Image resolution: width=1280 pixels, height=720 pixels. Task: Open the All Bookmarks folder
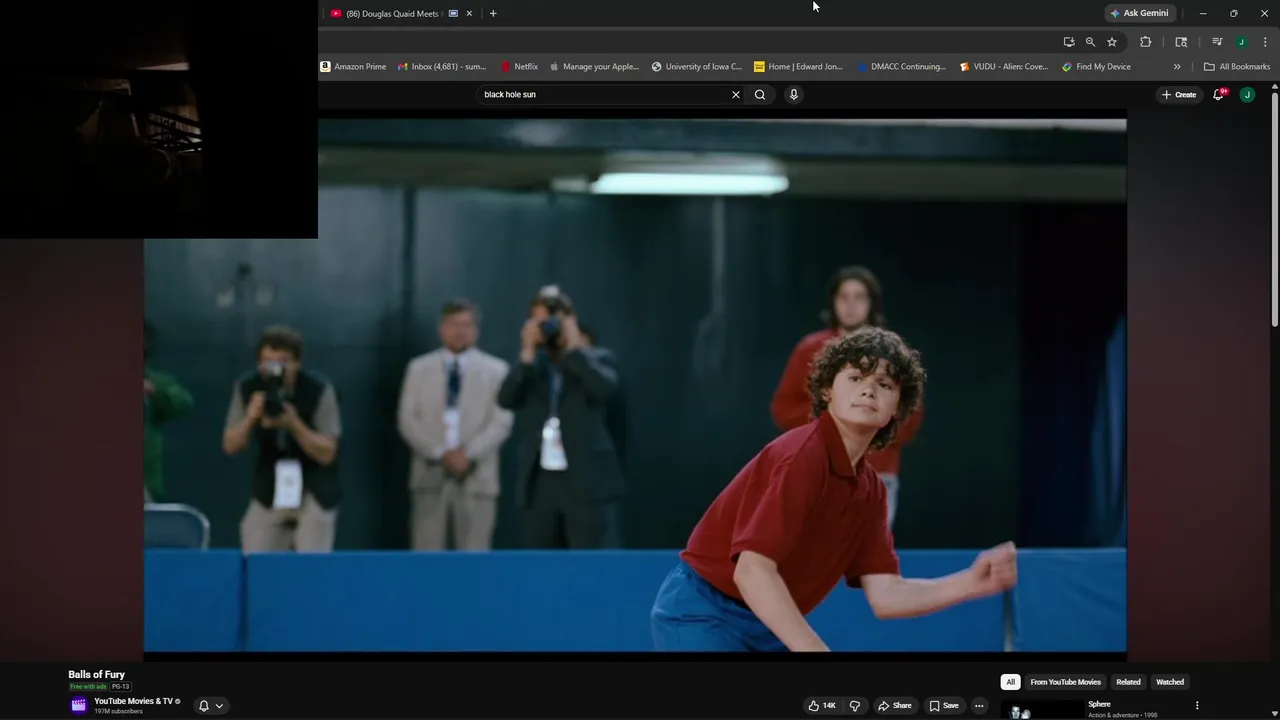[x=1237, y=67]
